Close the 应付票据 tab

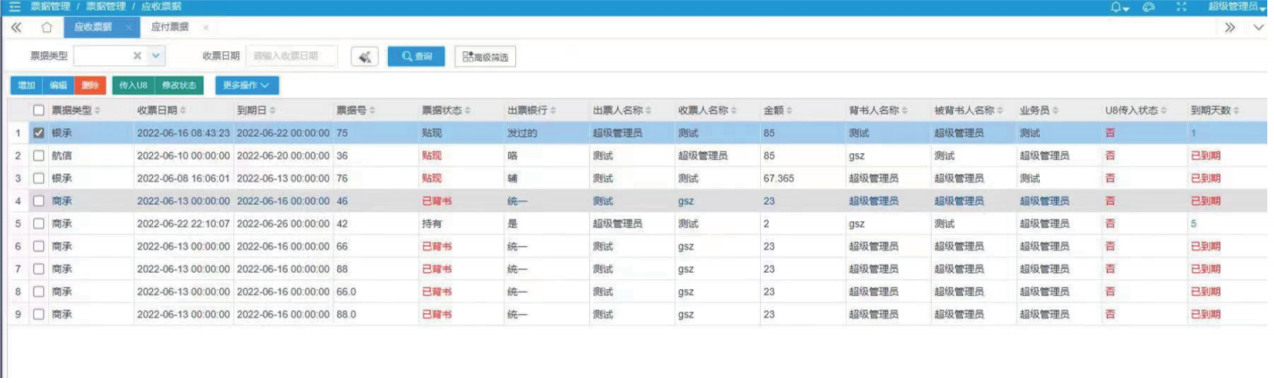pyautogui.click(x=205, y=27)
